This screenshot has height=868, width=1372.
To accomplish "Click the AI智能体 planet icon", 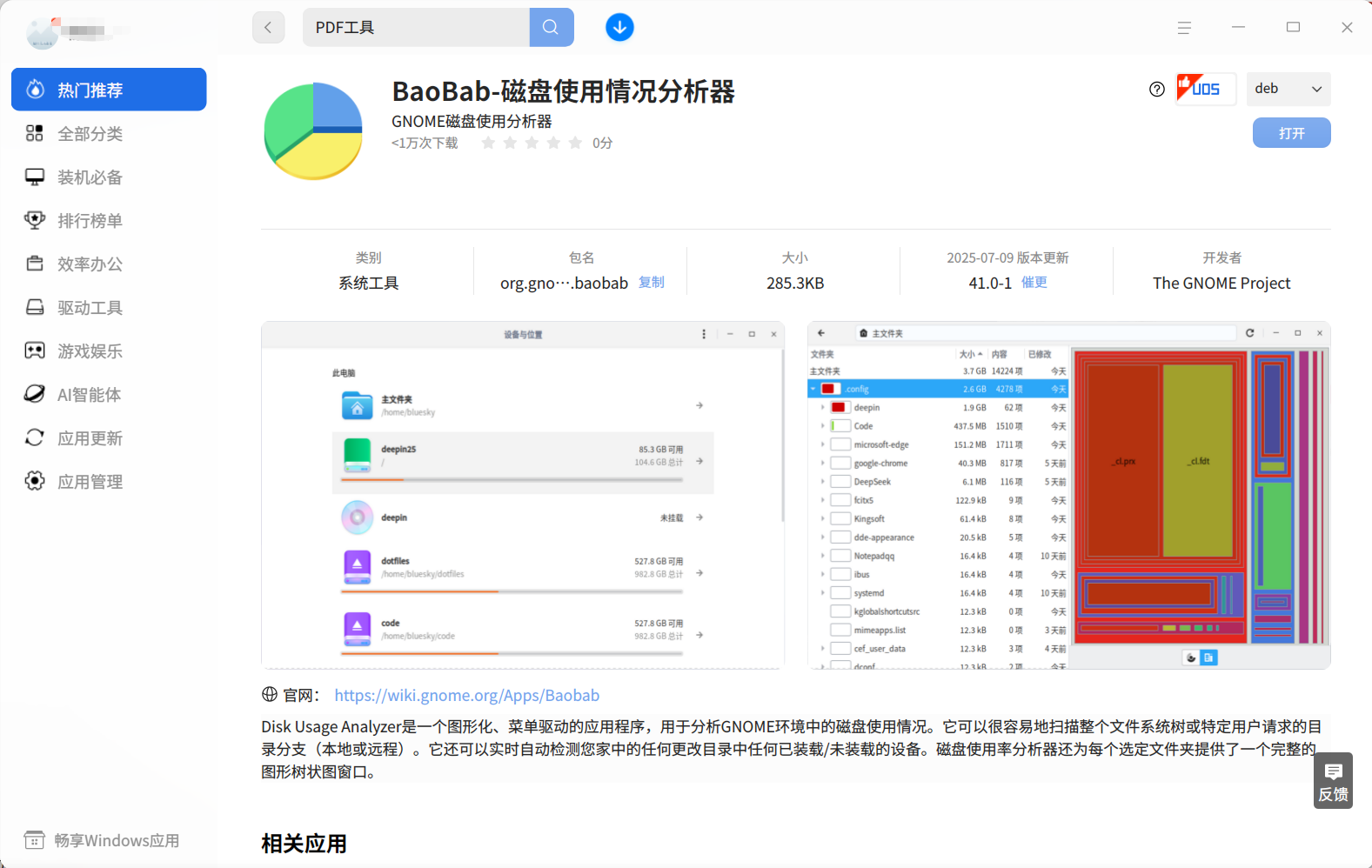I will [x=35, y=394].
